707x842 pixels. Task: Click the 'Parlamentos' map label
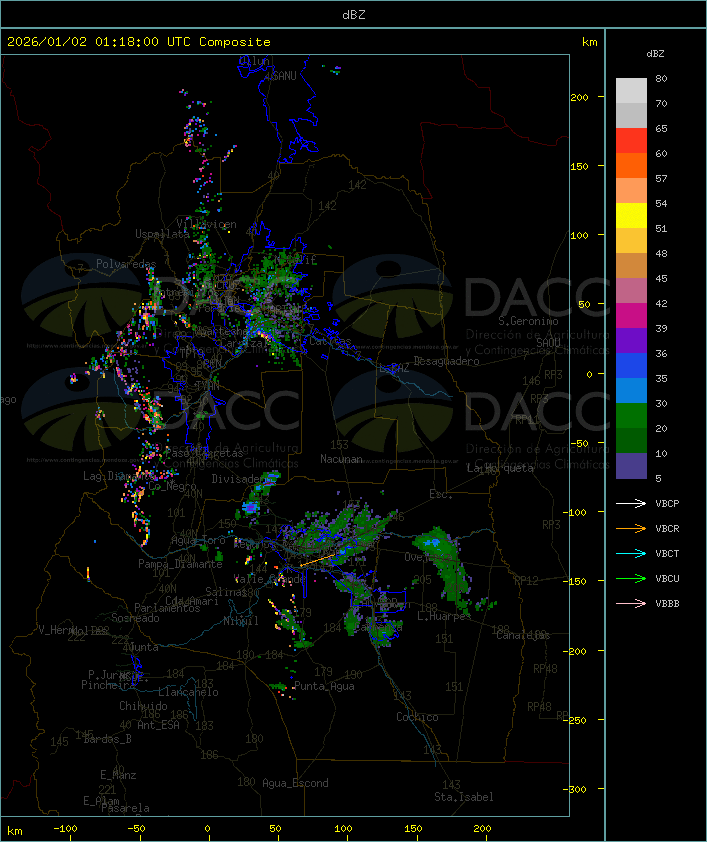point(167,608)
